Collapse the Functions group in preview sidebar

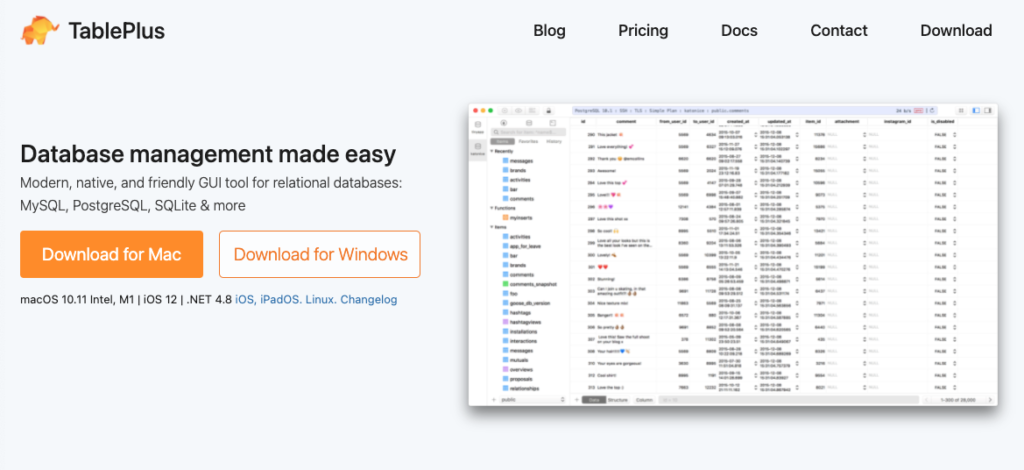tap(492, 208)
